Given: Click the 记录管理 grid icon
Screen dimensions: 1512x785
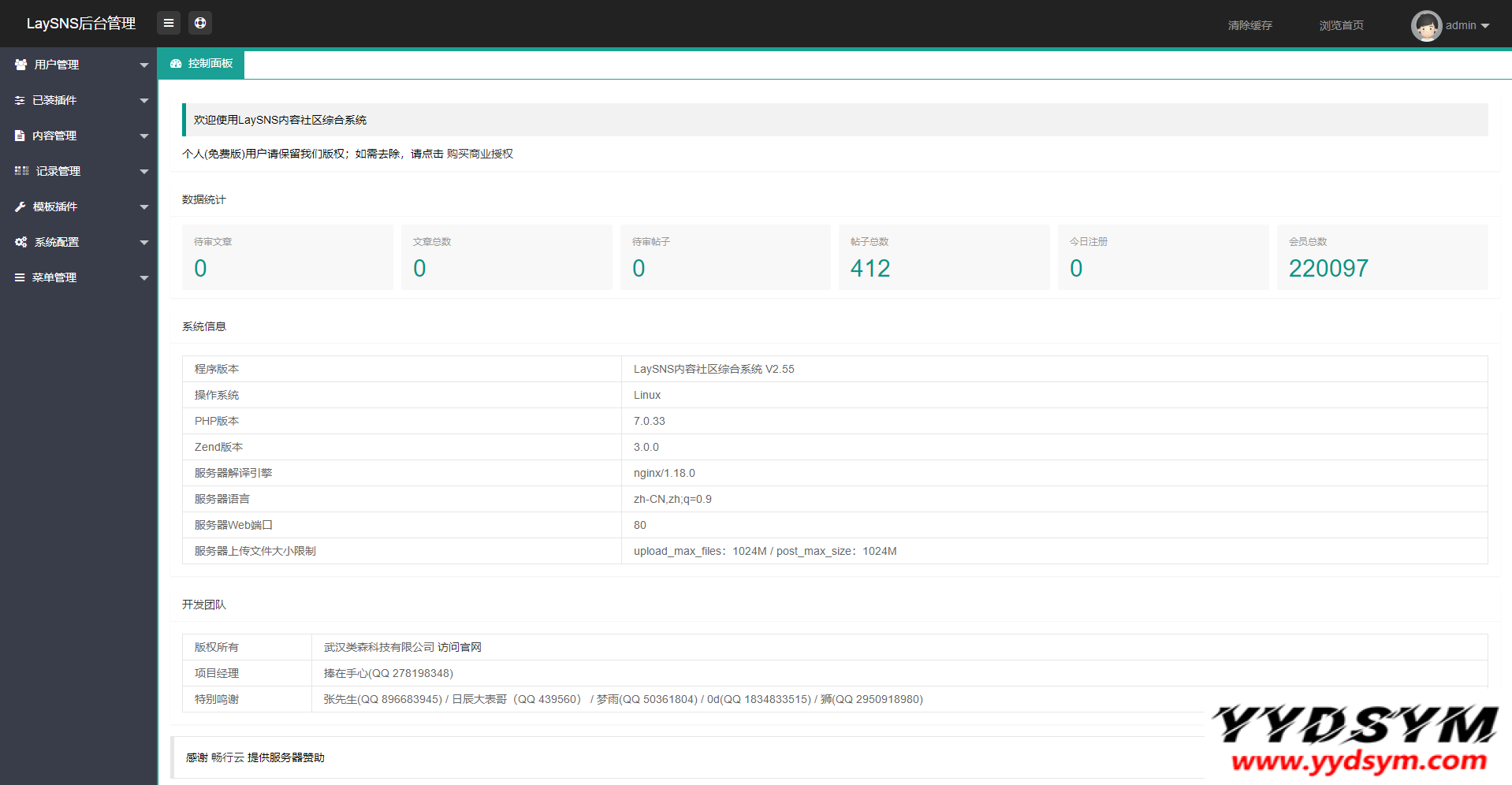Looking at the screenshot, I should coord(21,171).
